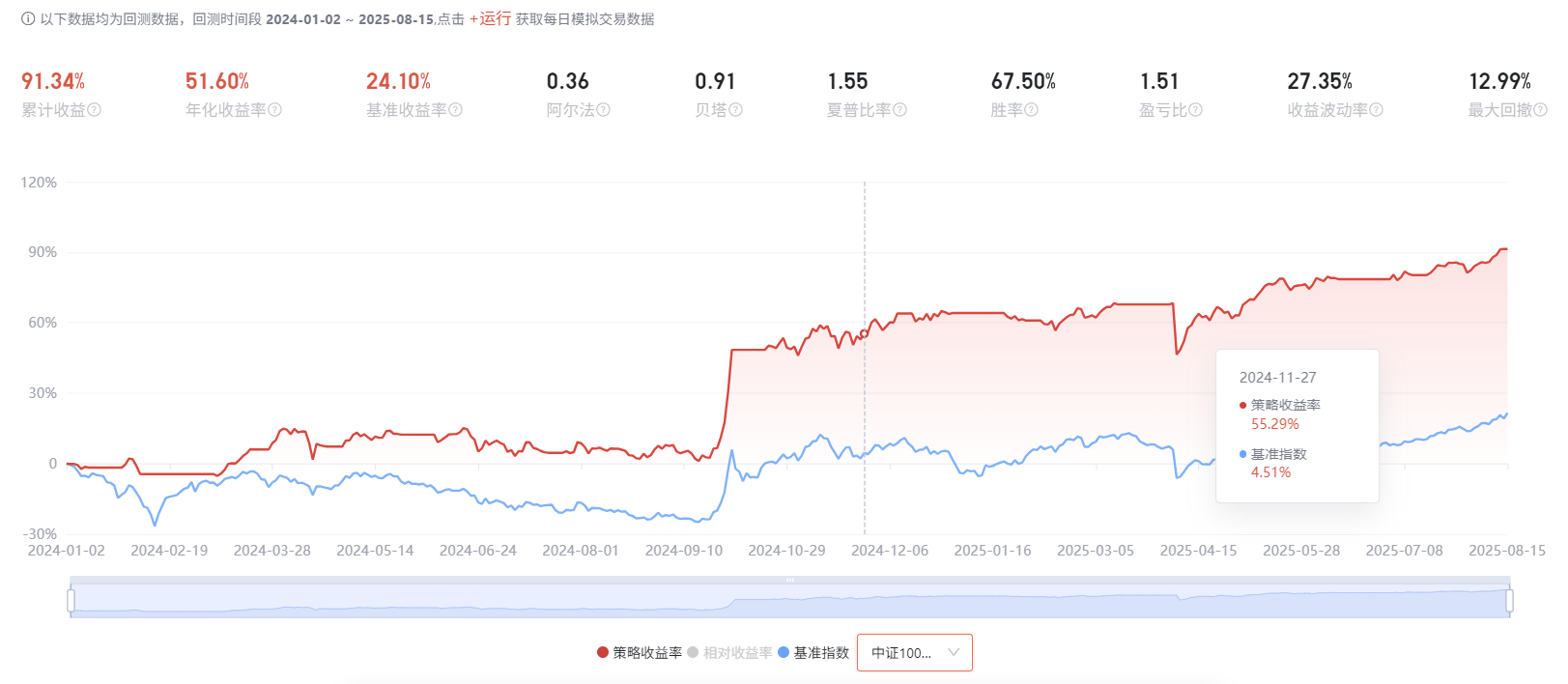Click help icon beside 年化收益率
The width and height of the screenshot is (1568, 684).
[x=275, y=110]
